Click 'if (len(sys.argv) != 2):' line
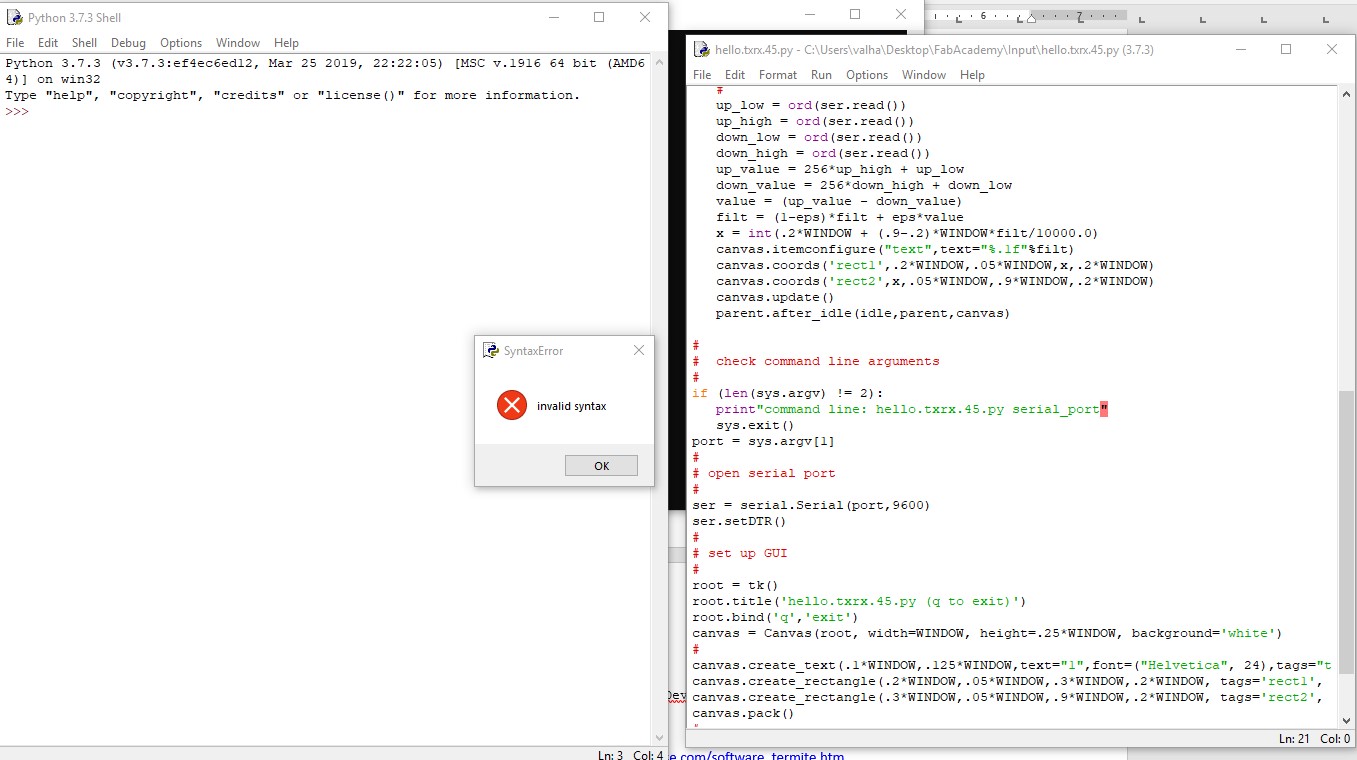The width and height of the screenshot is (1357, 760). click(787, 393)
